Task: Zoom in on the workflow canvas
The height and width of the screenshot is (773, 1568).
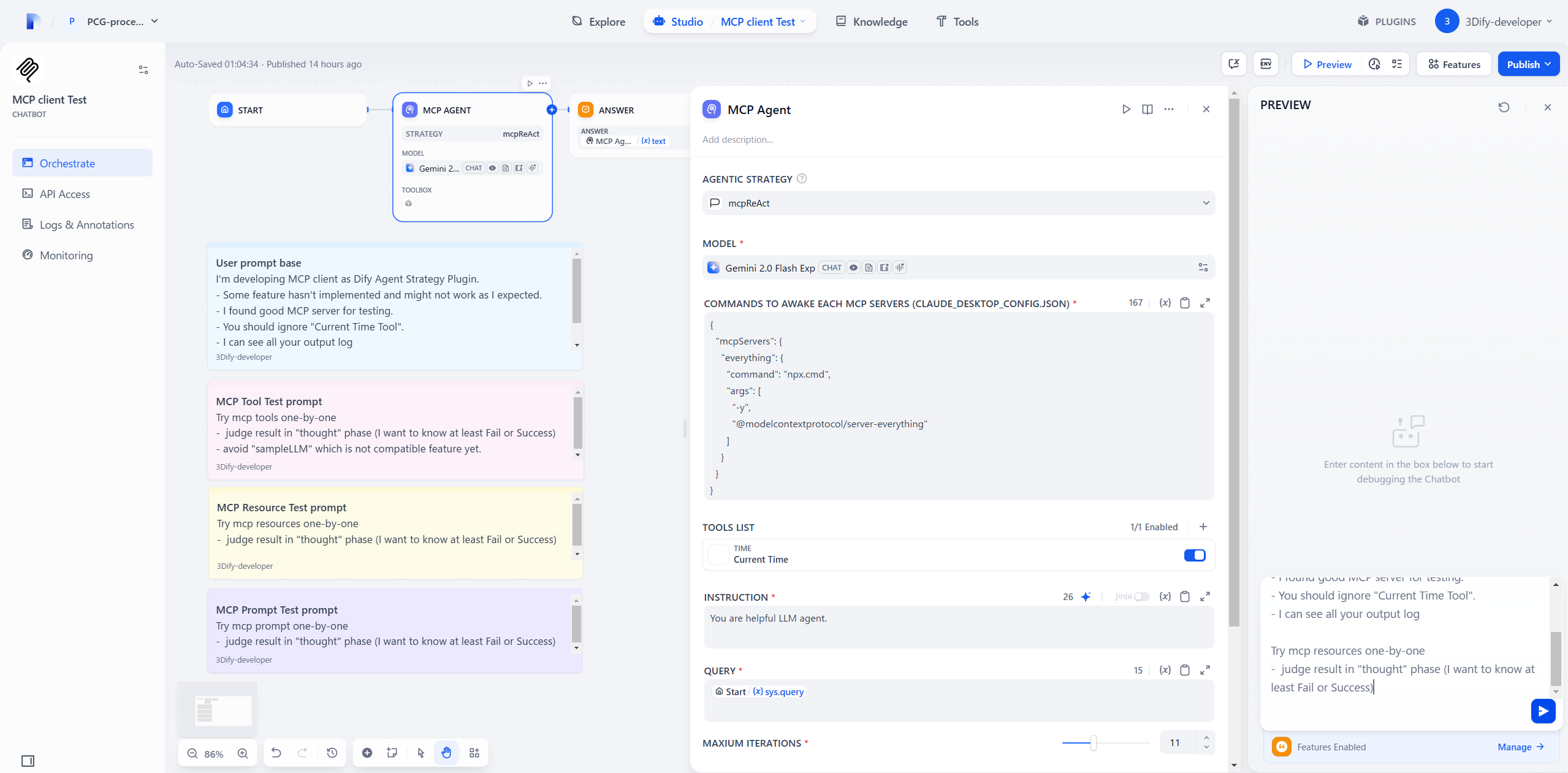Action: coord(243,753)
